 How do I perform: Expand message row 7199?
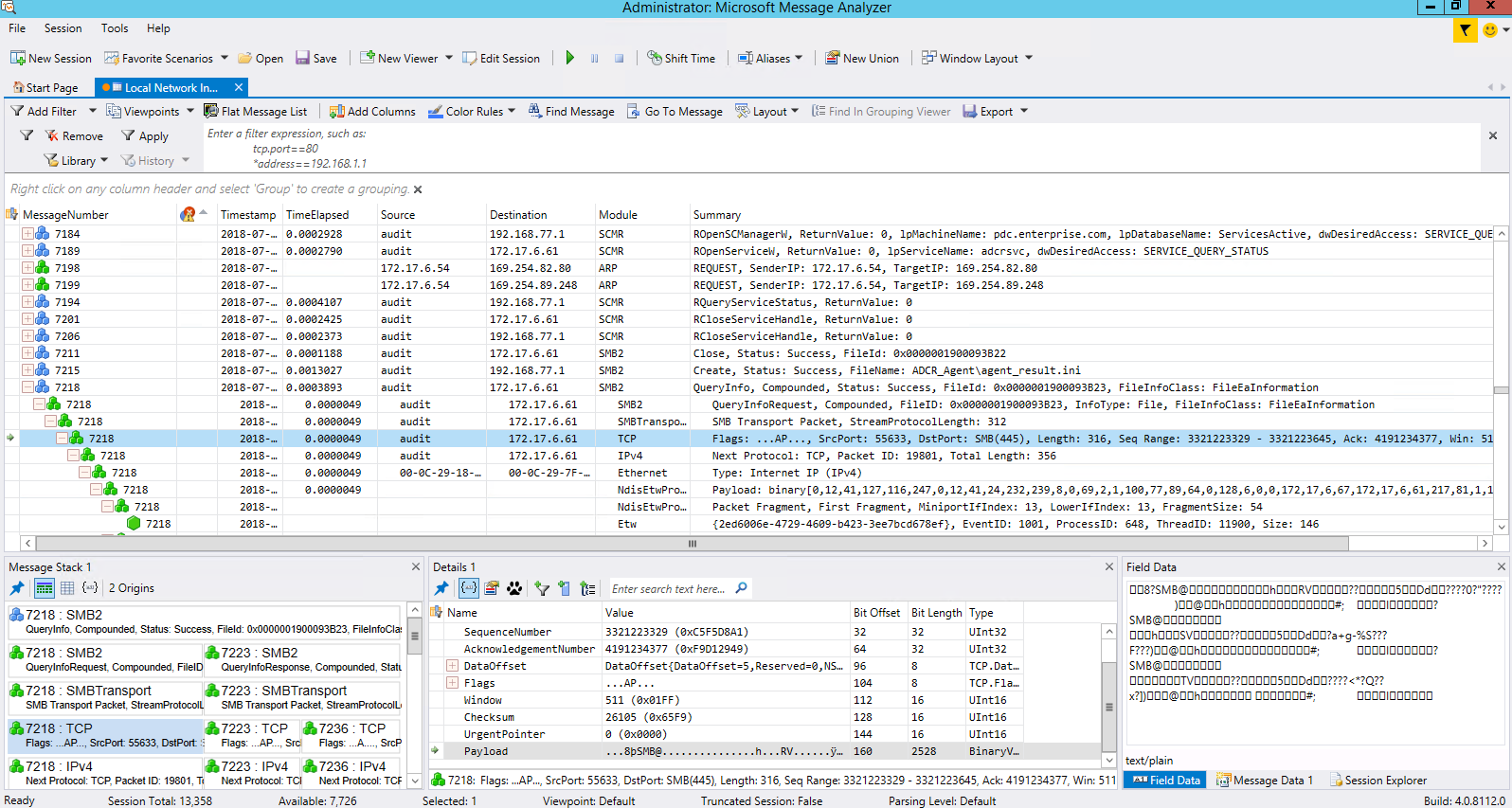(x=27, y=285)
